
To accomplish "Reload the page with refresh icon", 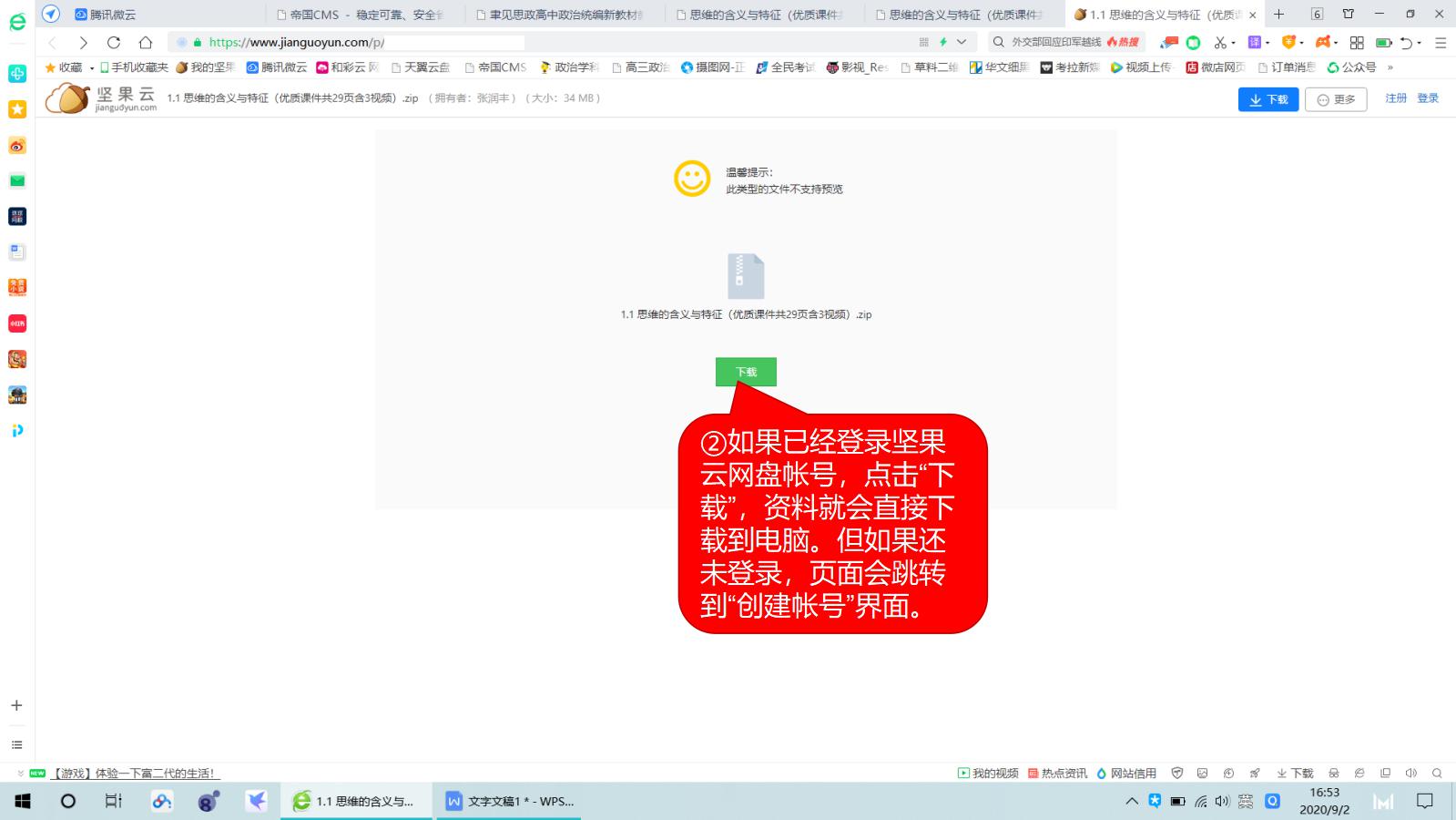I will (114, 43).
